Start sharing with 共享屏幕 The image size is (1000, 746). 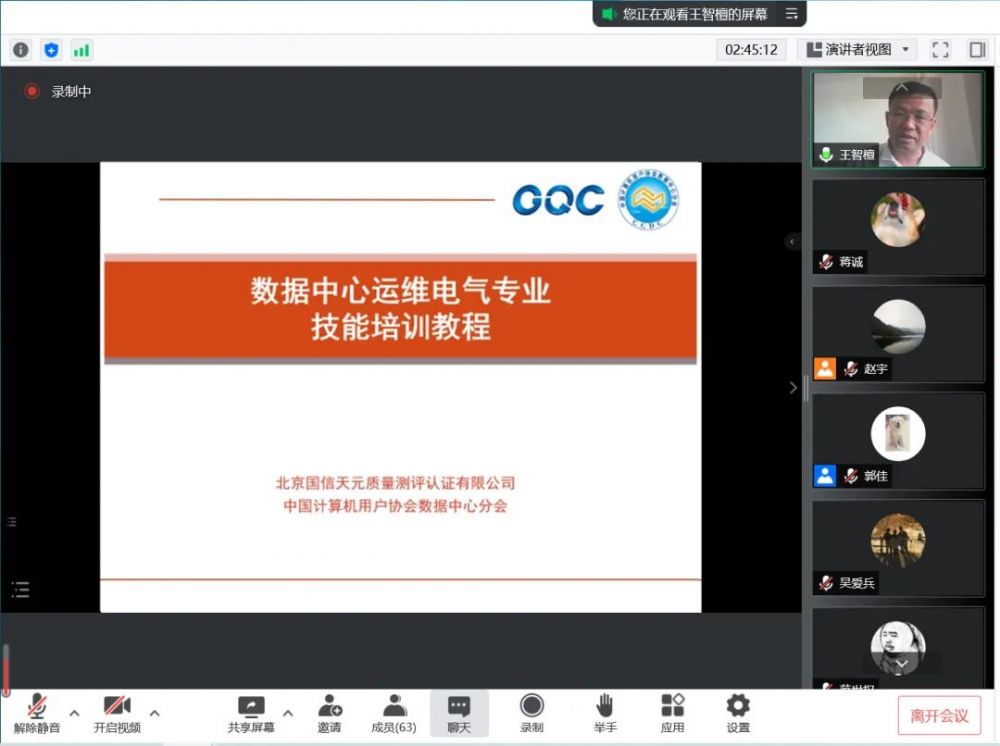coord(251,713)
